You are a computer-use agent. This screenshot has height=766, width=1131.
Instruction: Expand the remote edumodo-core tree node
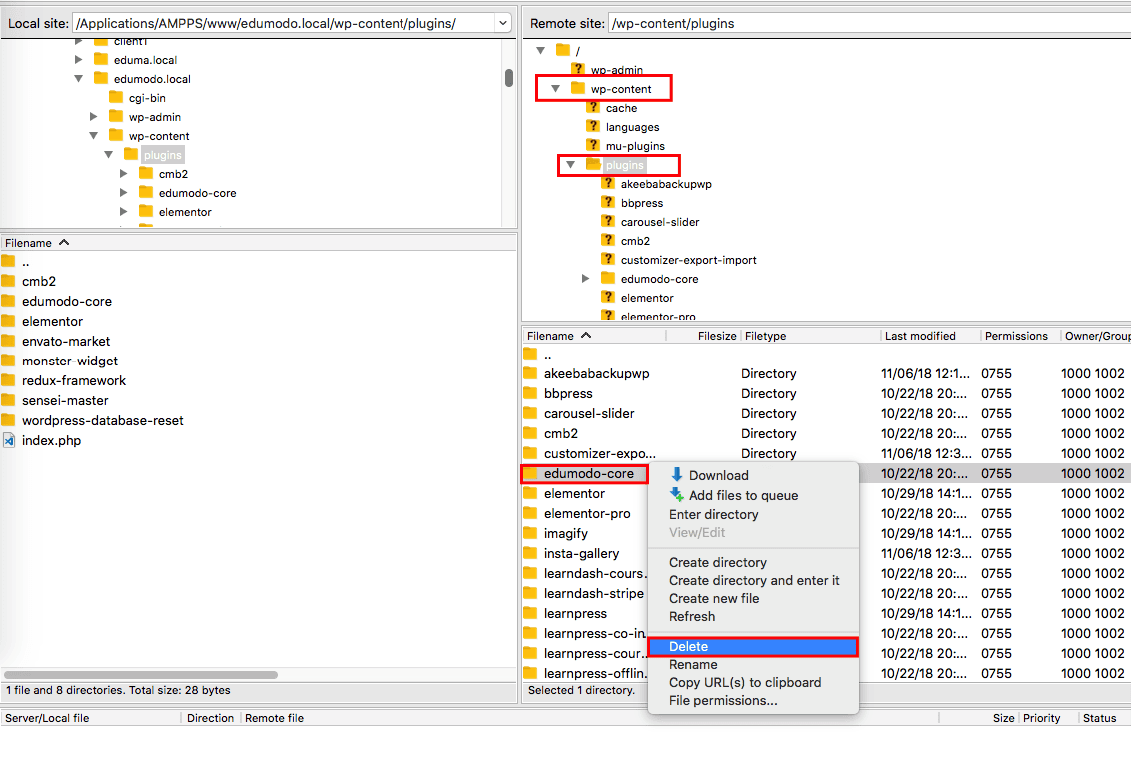point(586,279)
